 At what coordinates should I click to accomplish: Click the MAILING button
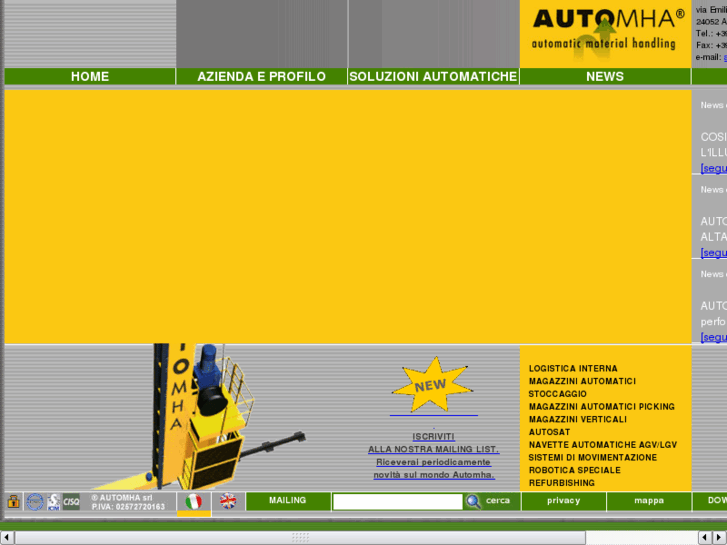[x=287, y=501]
